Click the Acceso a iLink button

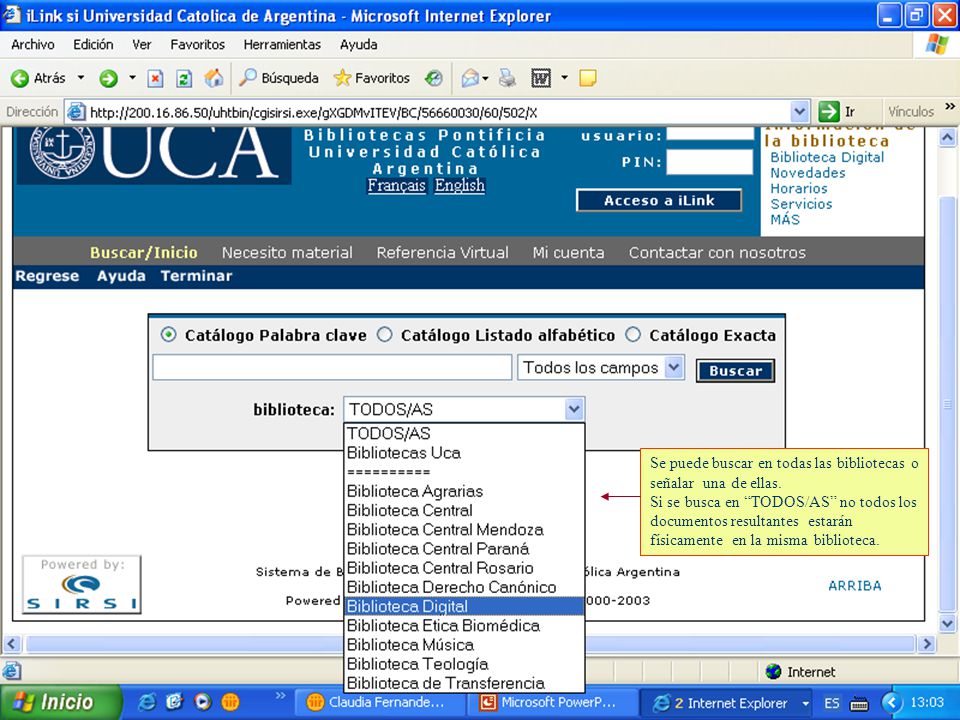659,200
